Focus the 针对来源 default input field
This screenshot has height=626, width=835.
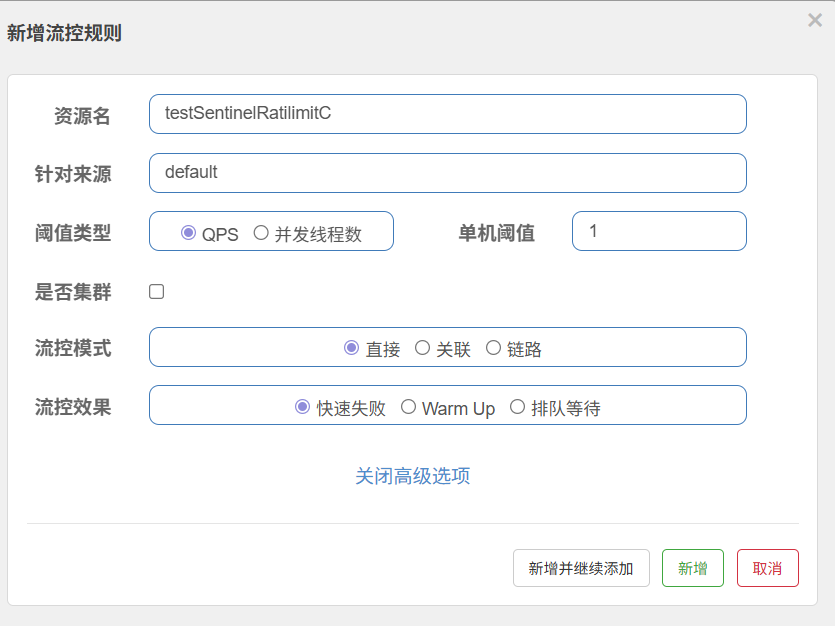448,173
